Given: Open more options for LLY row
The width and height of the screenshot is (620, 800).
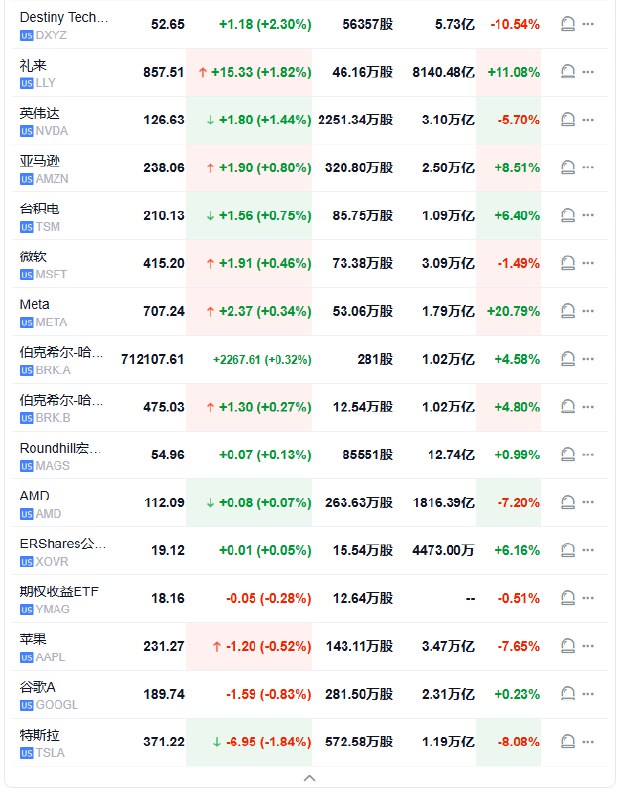Looking at the screenshot, I should coord(588,72).
